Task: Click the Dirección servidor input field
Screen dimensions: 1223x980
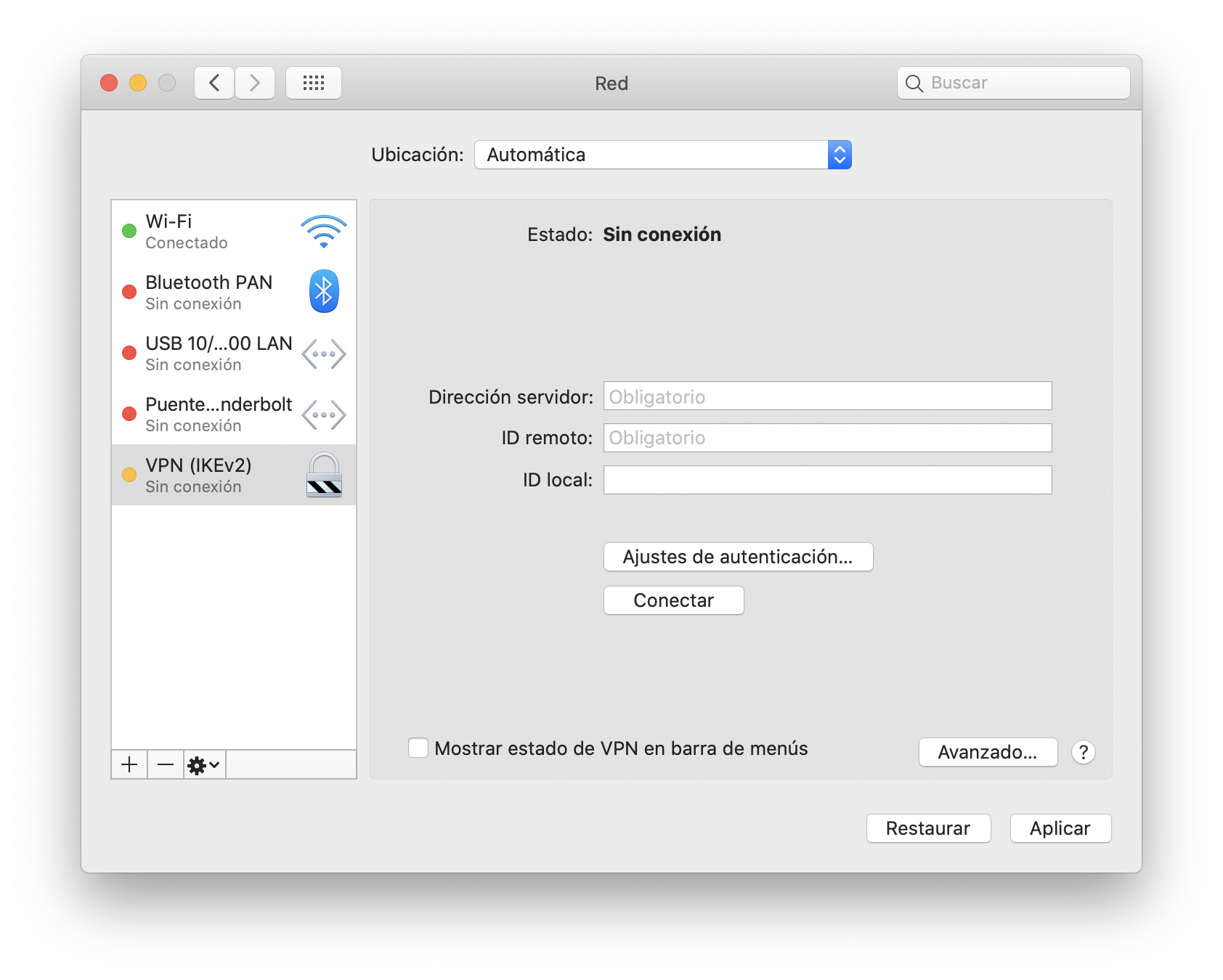Action: click(x=826, y=396)
